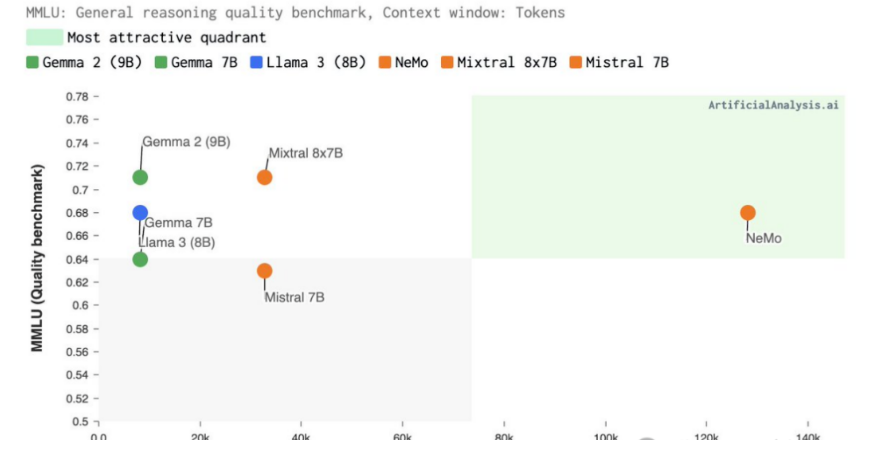Hide NeMo series via legend swatch
This screenshot has width=888, height=451.
tap(385, 62)
